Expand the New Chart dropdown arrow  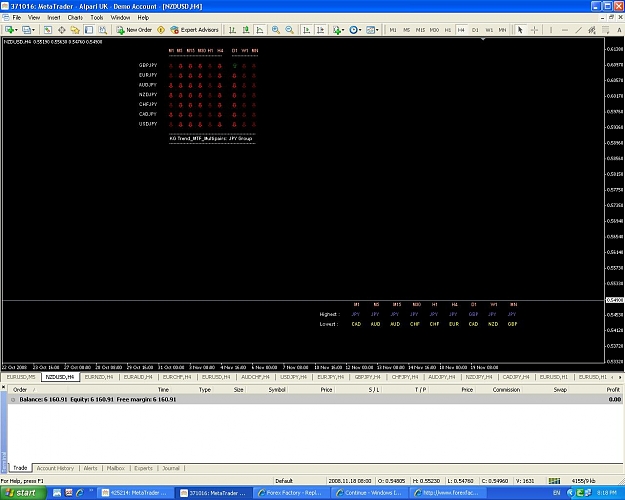[16, 30]
